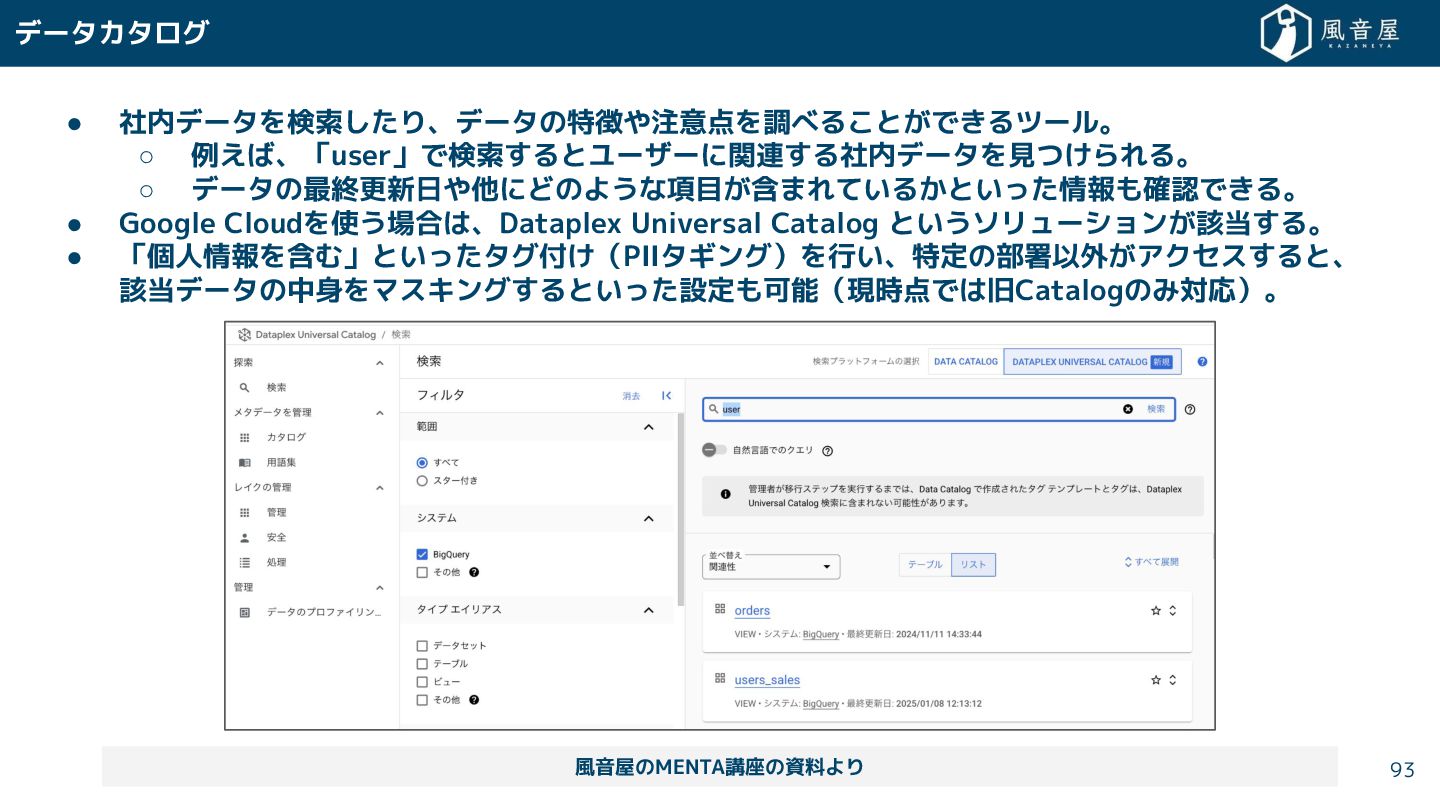Collapse the 管理 sidebar section header

point(379,587)
